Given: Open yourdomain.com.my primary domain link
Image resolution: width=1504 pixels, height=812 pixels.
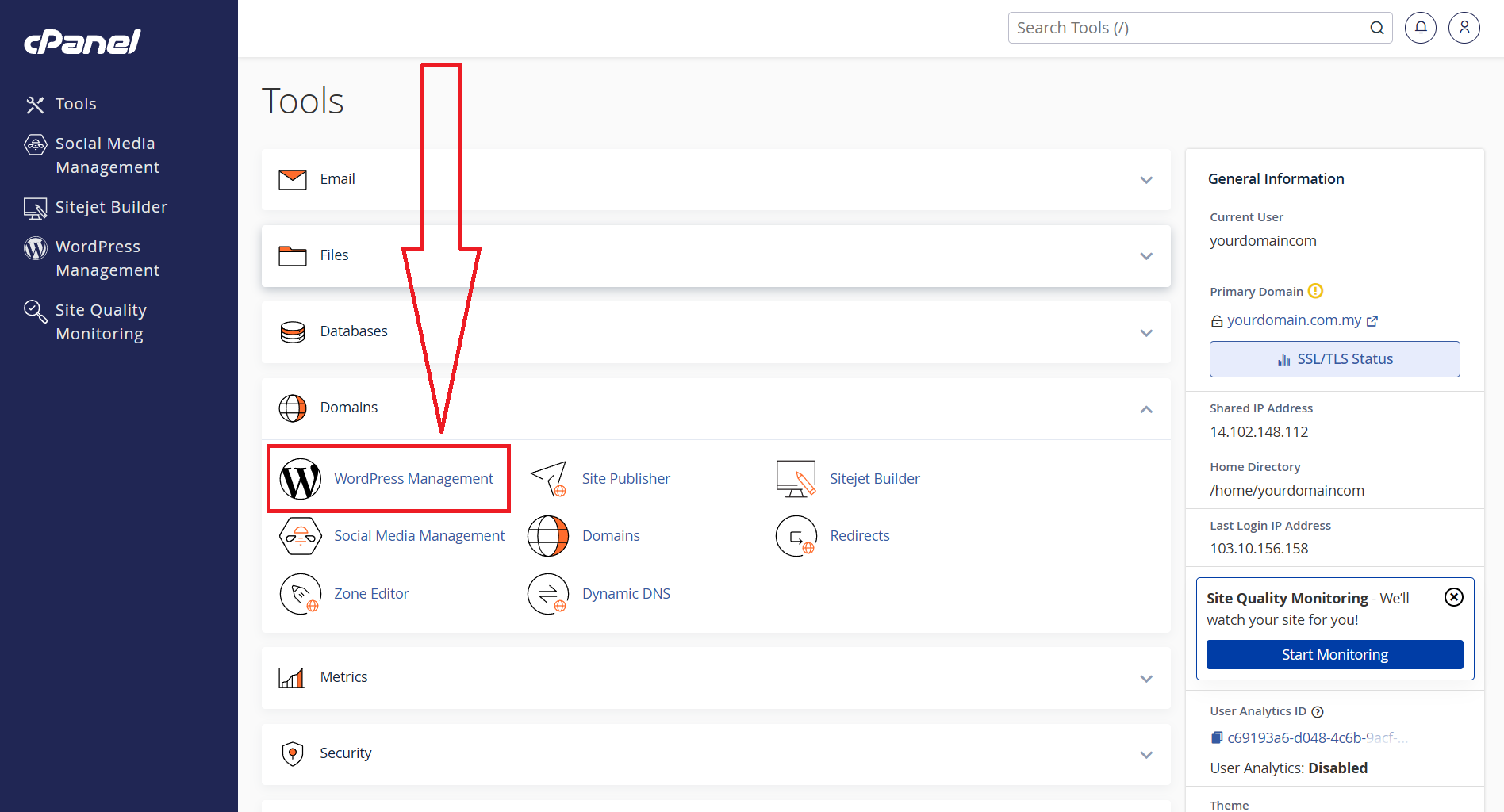Looking at the screenshot, I should point(1294,320).
